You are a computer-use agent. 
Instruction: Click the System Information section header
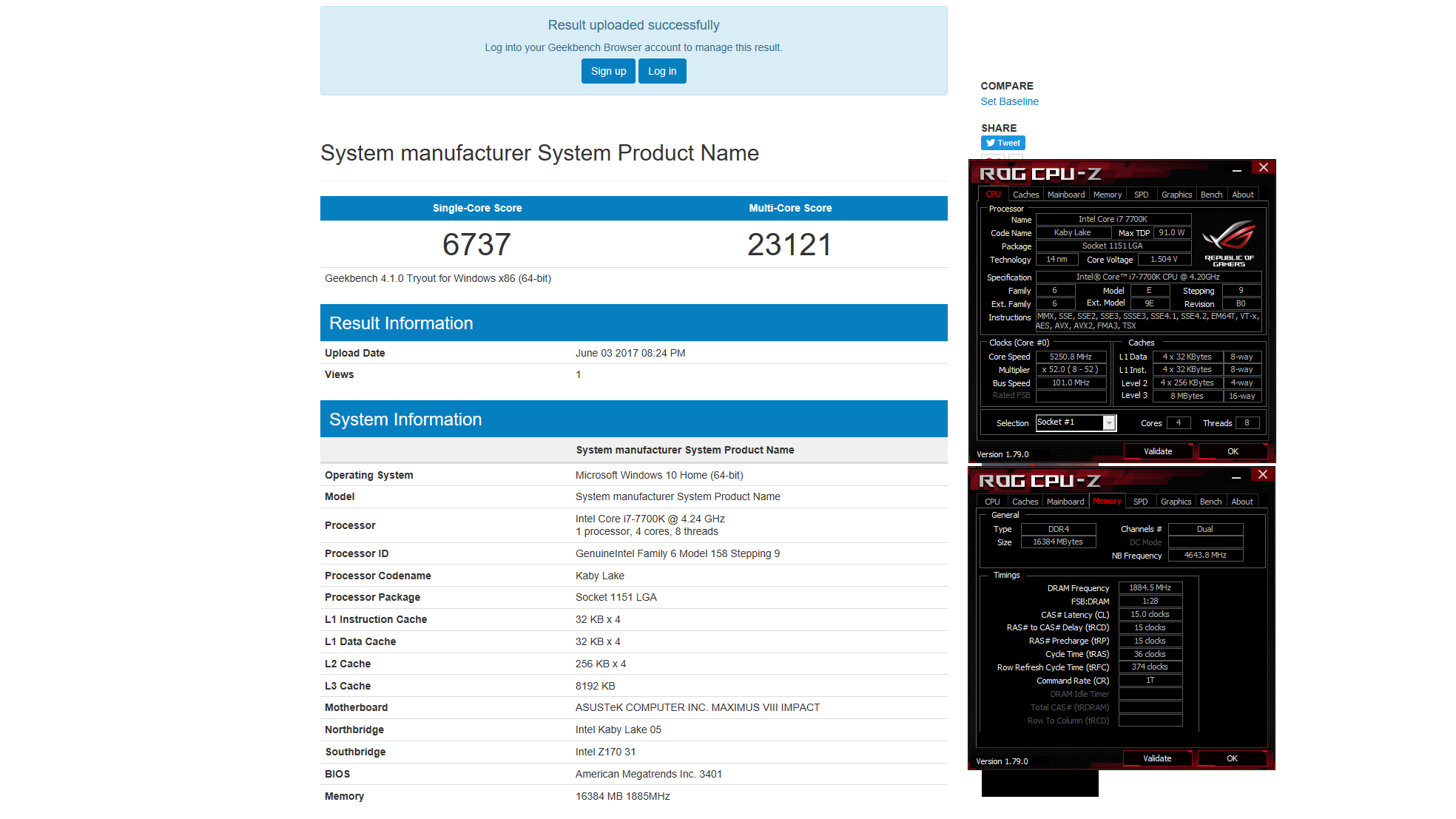633,419
